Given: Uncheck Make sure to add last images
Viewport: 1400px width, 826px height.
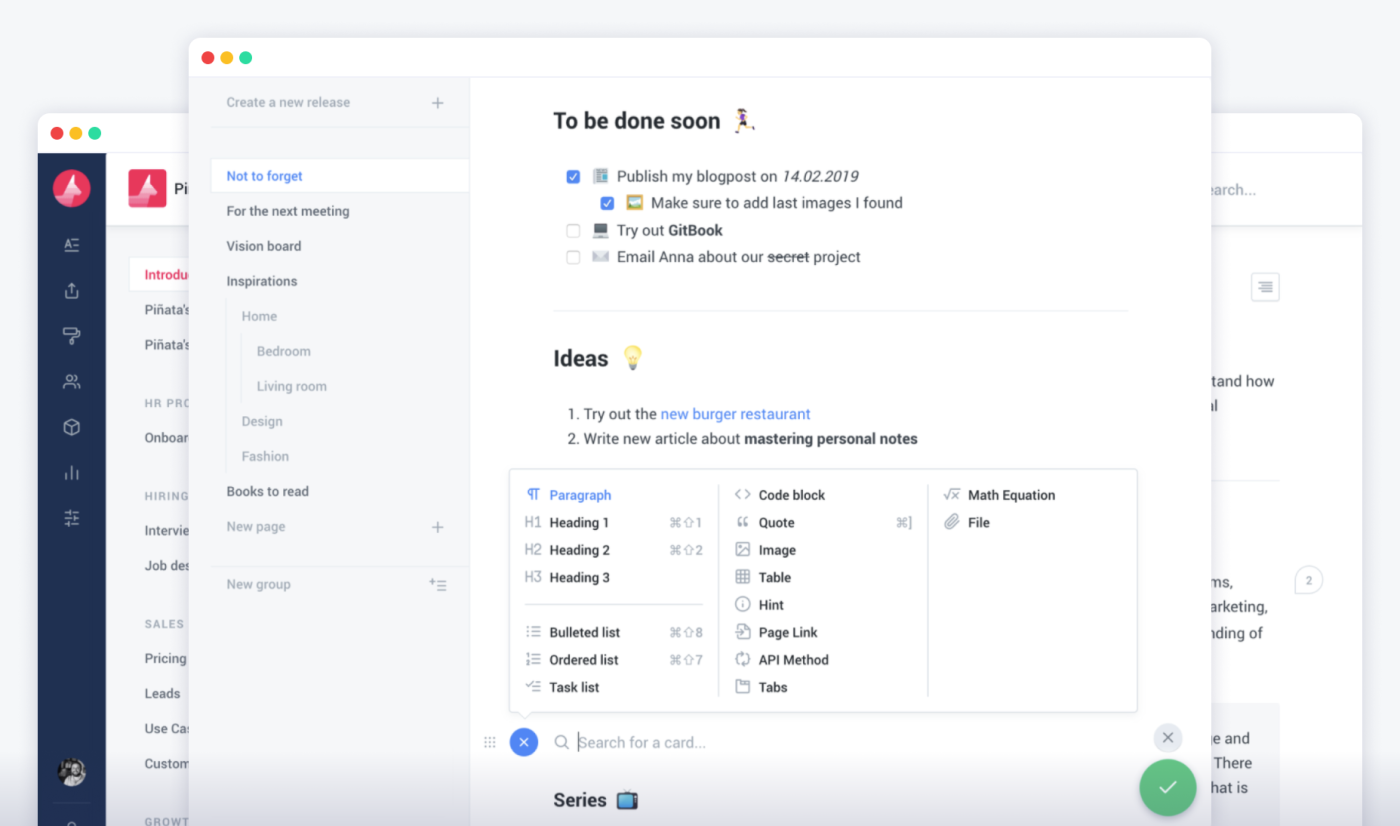Looking at the screenshot, I should point(607,203).
